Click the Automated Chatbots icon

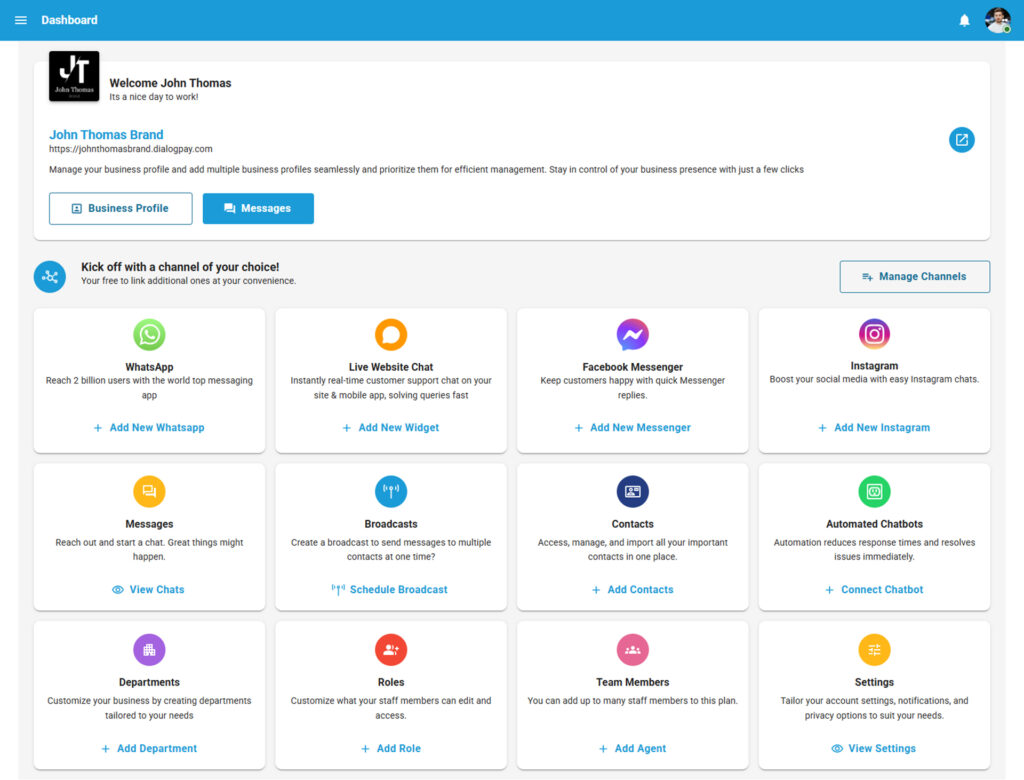[874, 491]
